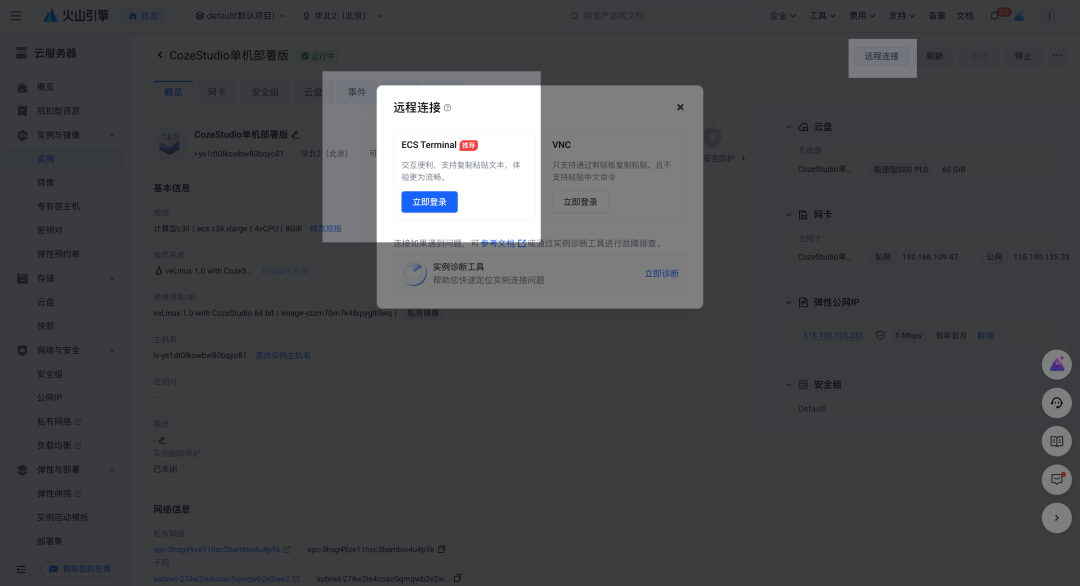
Task: Open the 企业 dropdown menu
Action: tap(782, 16)
